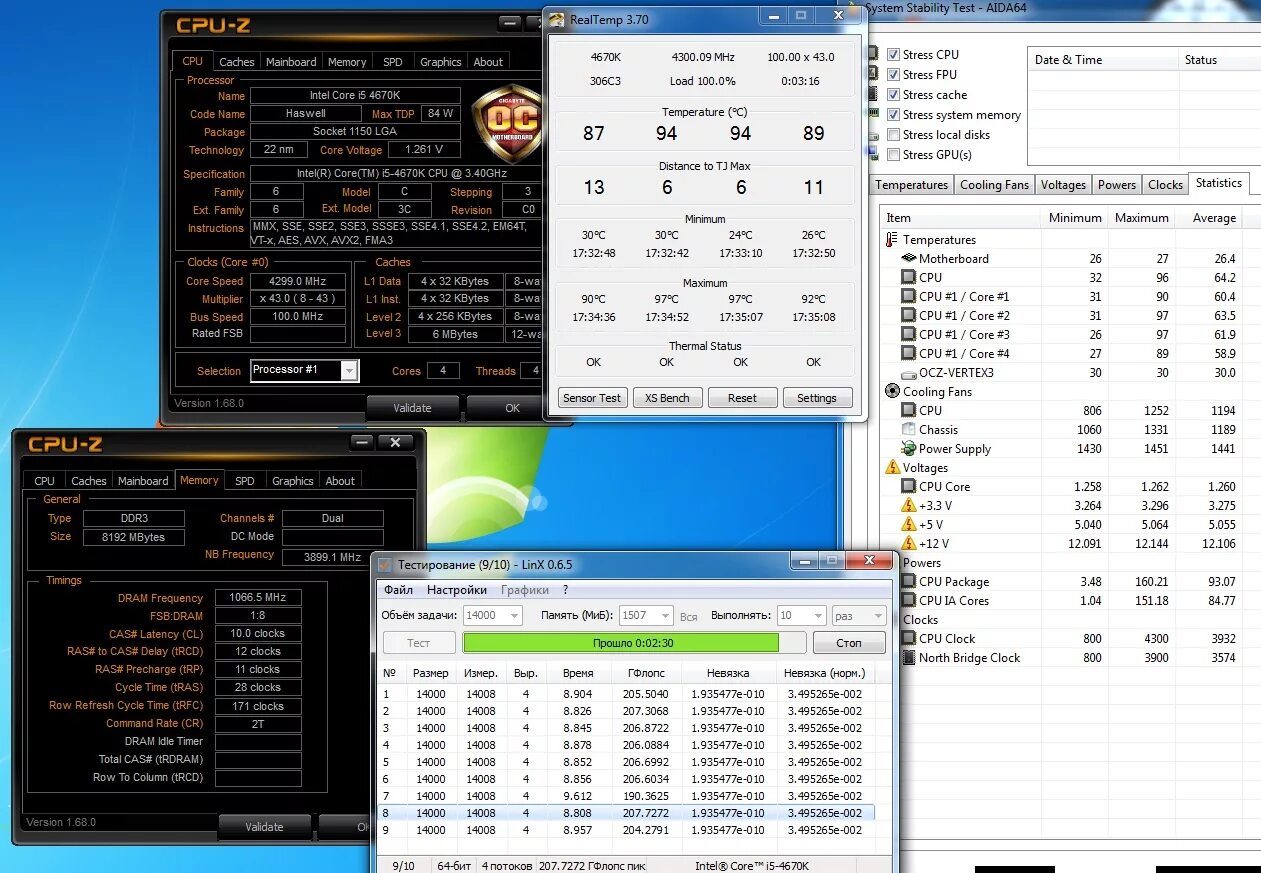Click the LinX window title bar icon

click(384, 564)
